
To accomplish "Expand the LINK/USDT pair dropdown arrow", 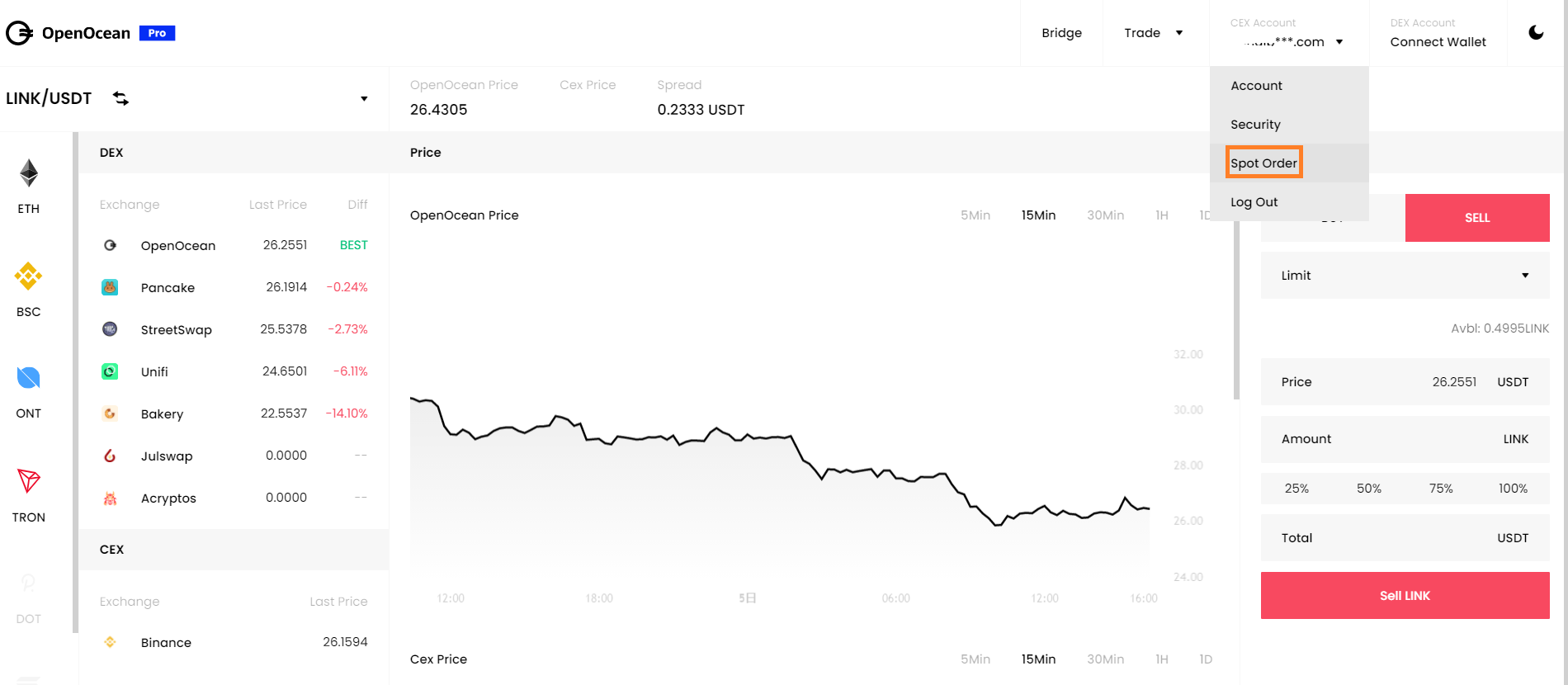I will point(364,99).
